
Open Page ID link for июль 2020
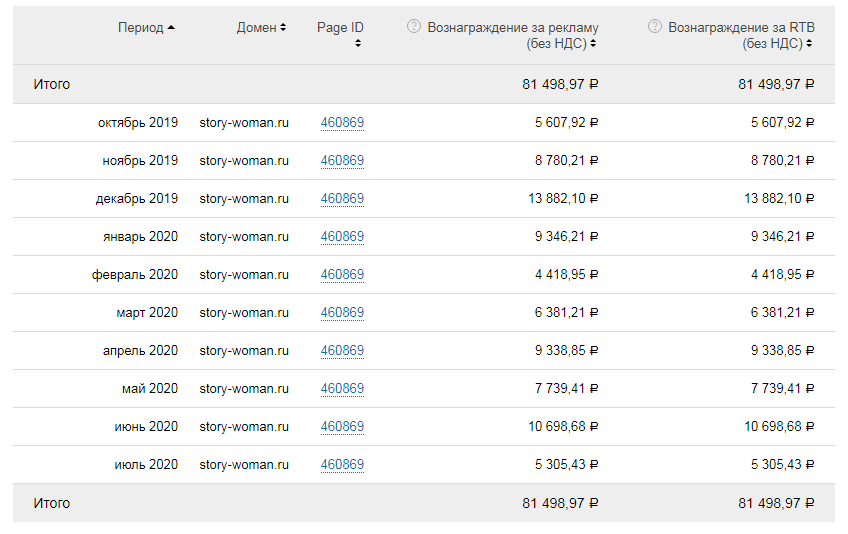(x=342, y=465)
